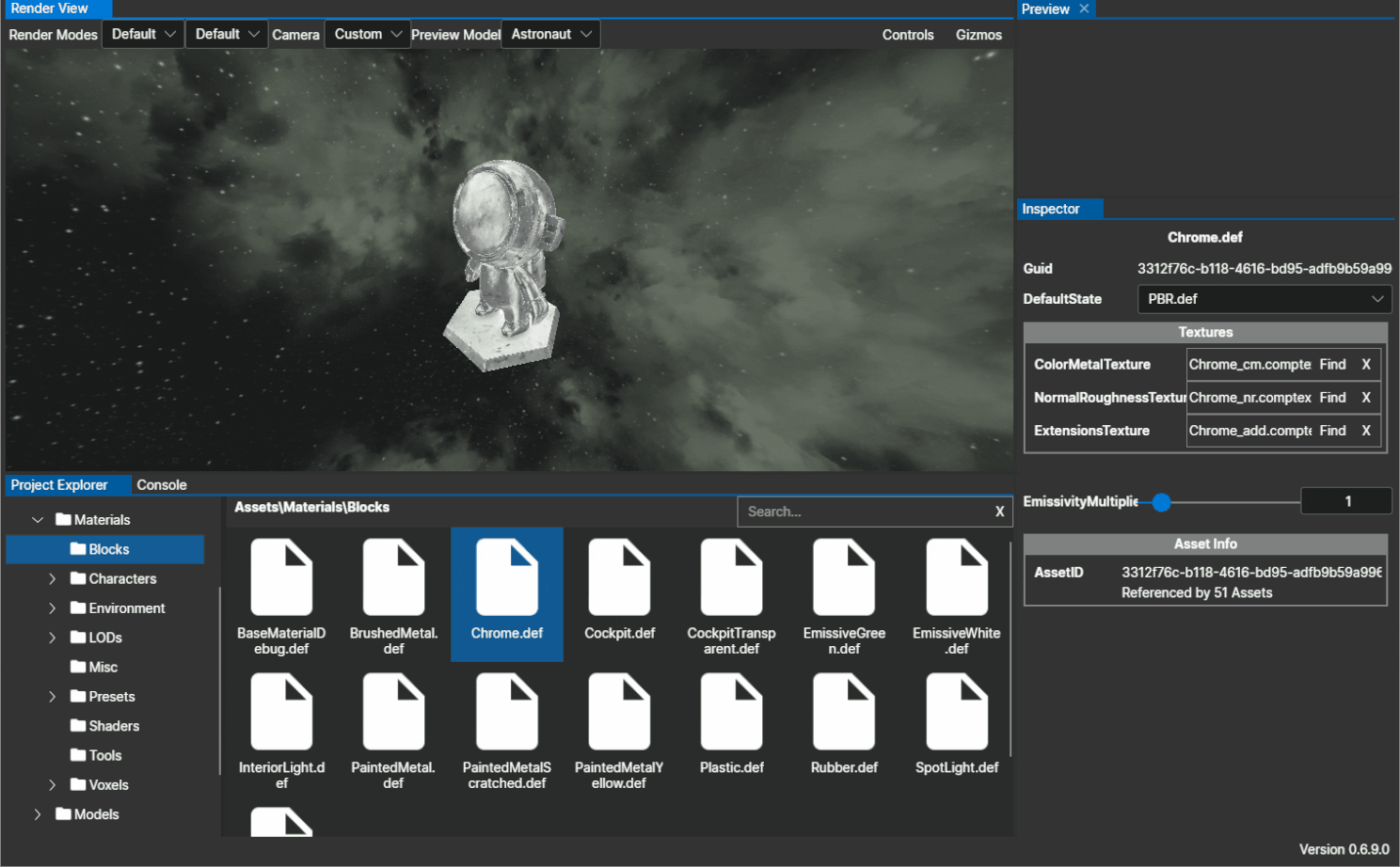Click the Misc folder icon
The width and height of the screenshot is (1400, 867).
pos(78,667)
